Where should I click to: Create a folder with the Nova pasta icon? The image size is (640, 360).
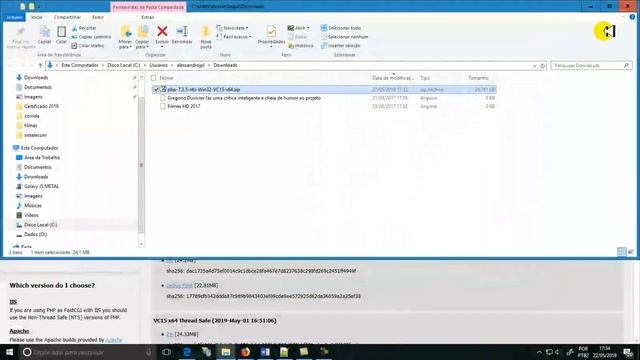206,31
